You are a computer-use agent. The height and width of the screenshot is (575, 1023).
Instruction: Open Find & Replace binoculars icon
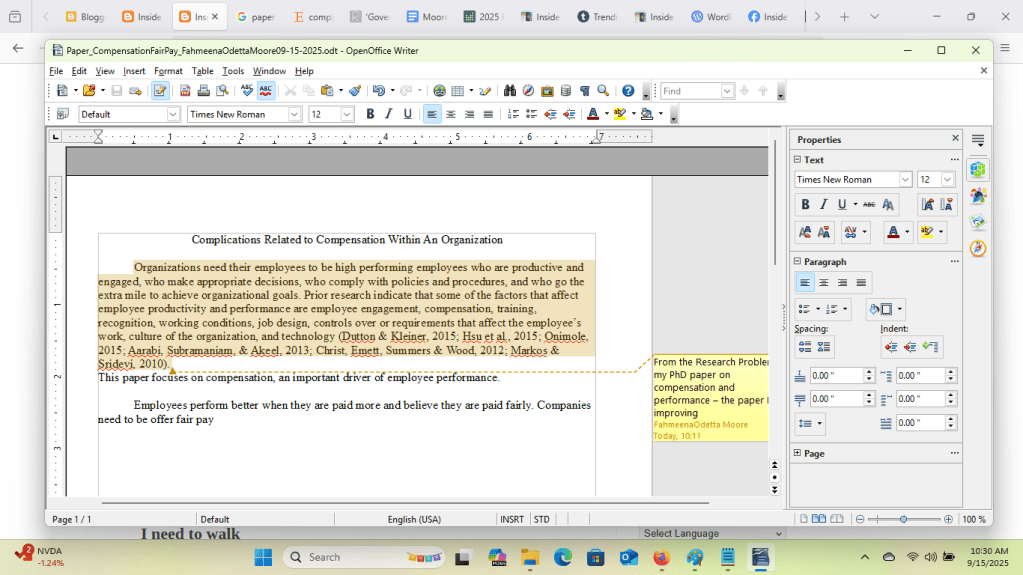510,91
